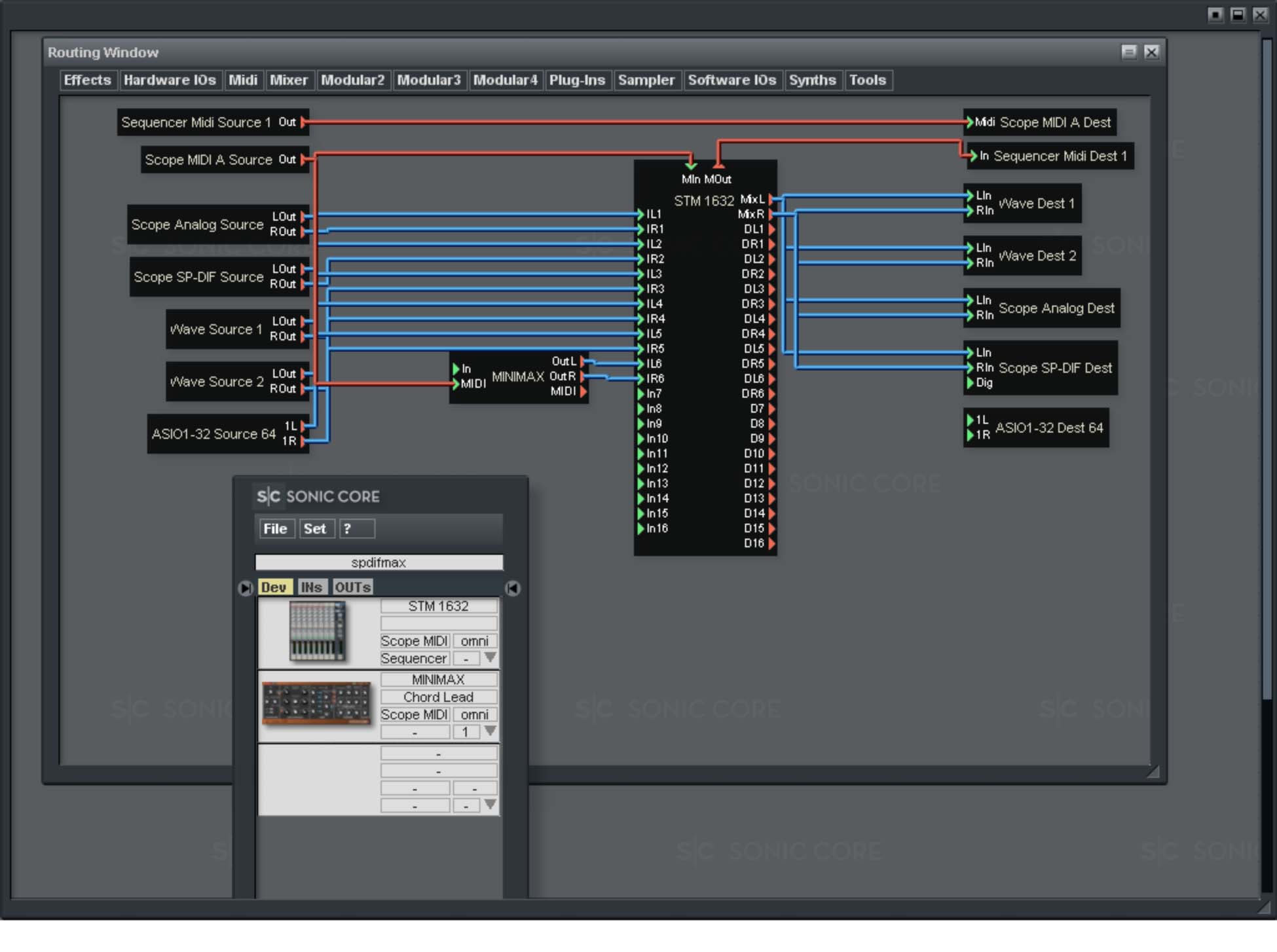
Task: Click the right-arrow collapse icon beside Dev tab
Action: [x=246, y=589]
